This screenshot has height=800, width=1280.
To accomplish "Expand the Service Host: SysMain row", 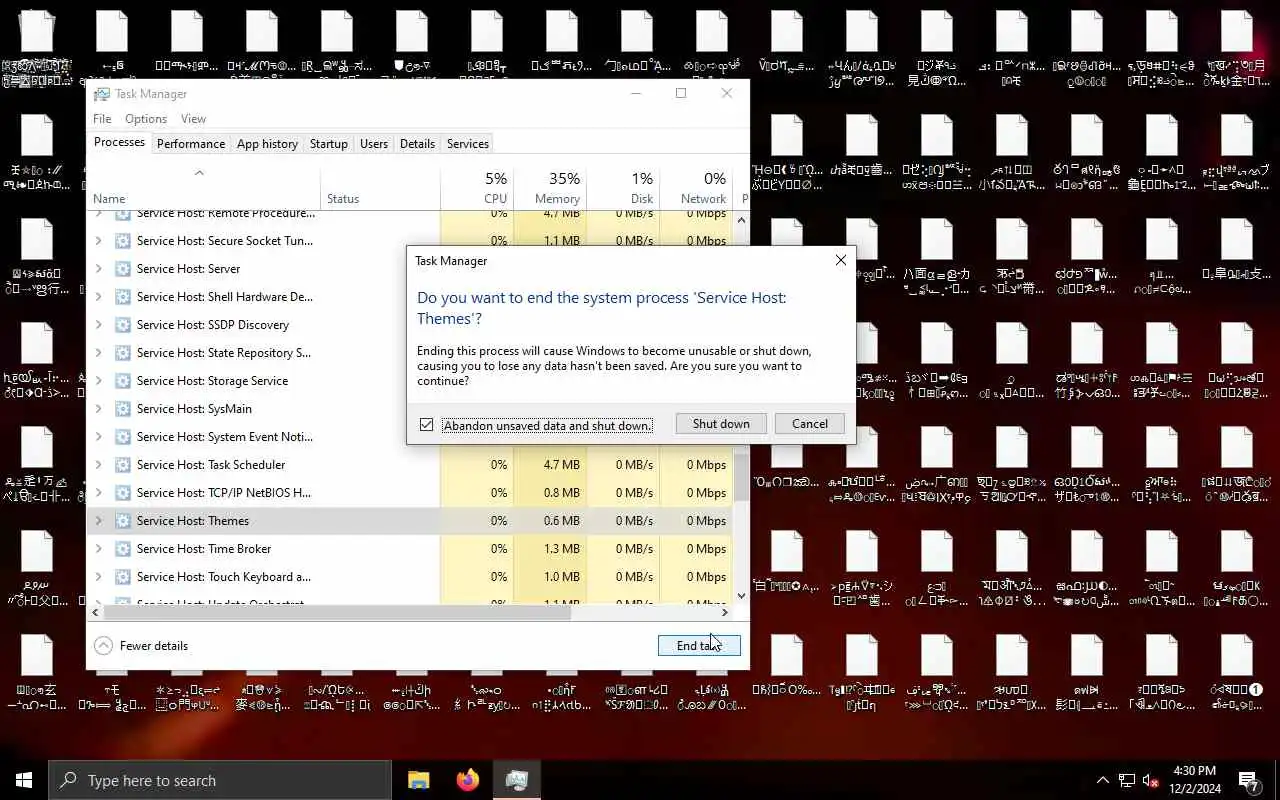I will coord(98,409).
